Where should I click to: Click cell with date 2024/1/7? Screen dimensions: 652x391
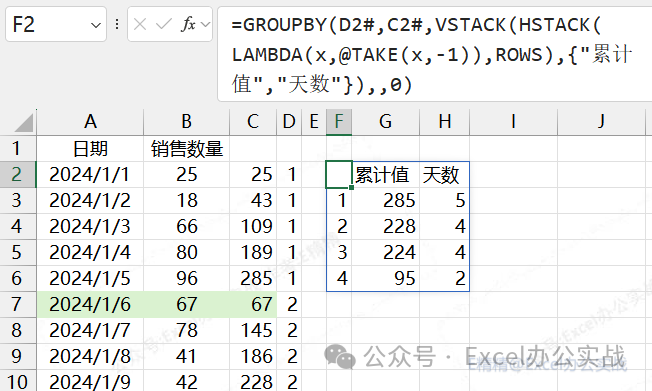click(90, 331)
